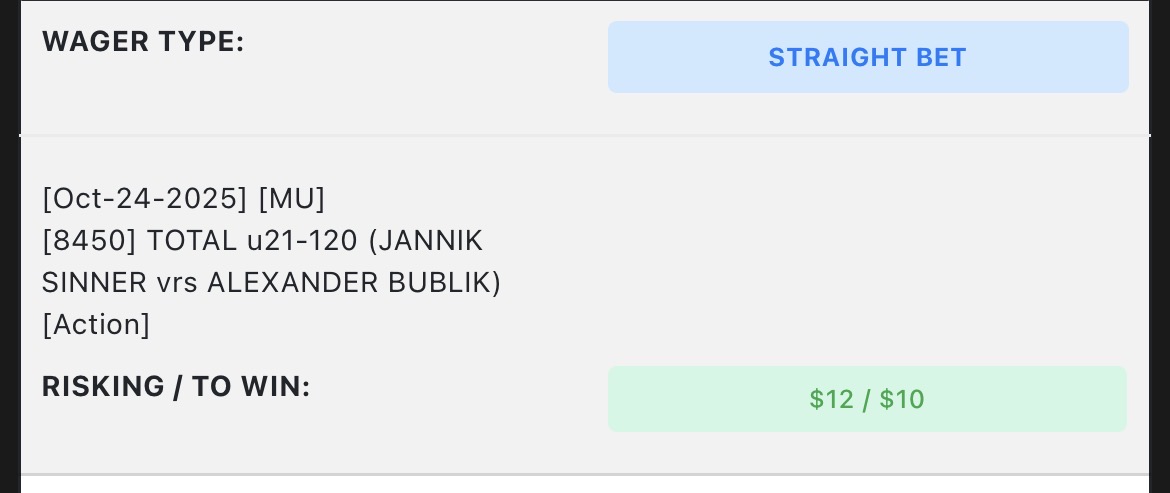Click the [MU] tag
Image resolution: width=1170 pixels, height=493 pixels.
tap(292, 199)
